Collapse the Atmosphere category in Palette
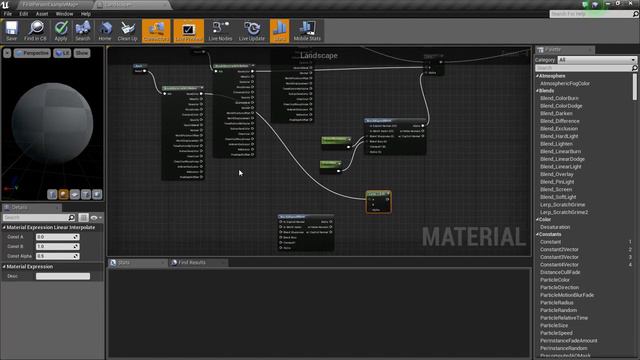 tap(537, 76)
